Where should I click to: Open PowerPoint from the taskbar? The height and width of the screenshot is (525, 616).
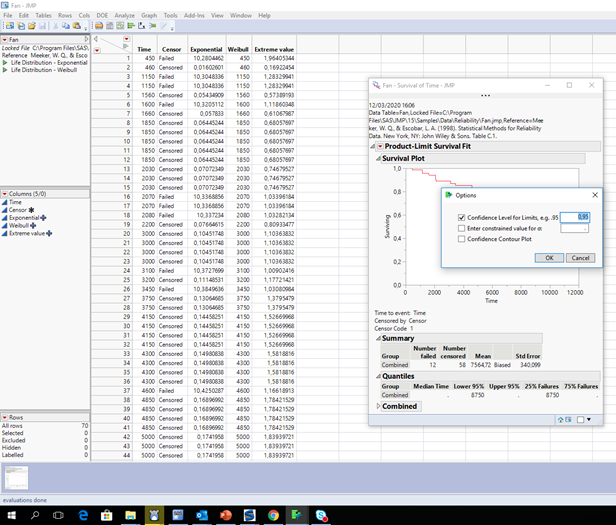[226, 515]
